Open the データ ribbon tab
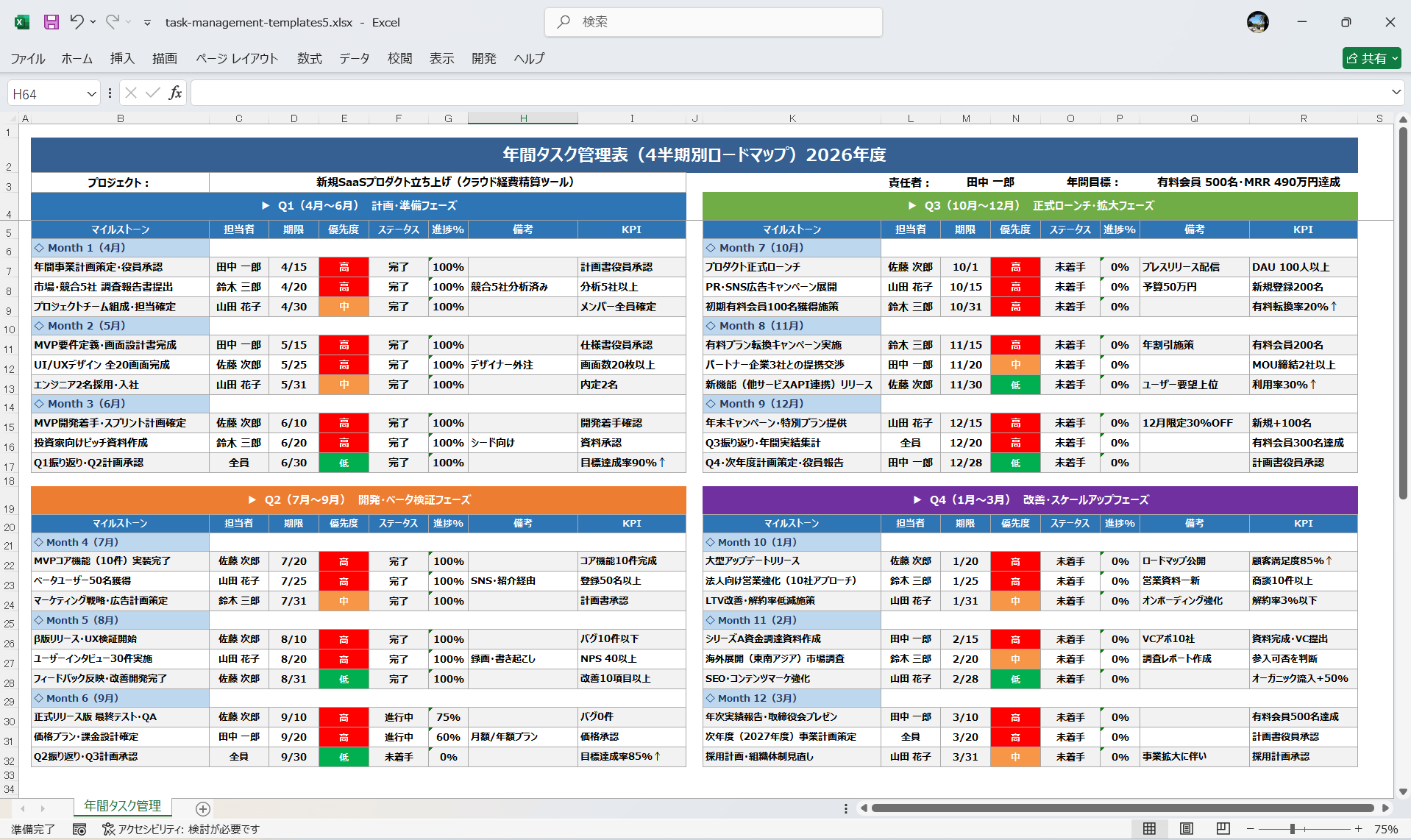Image resolution: width=1411 pixels, height=840 pixels. click(355, 58)
